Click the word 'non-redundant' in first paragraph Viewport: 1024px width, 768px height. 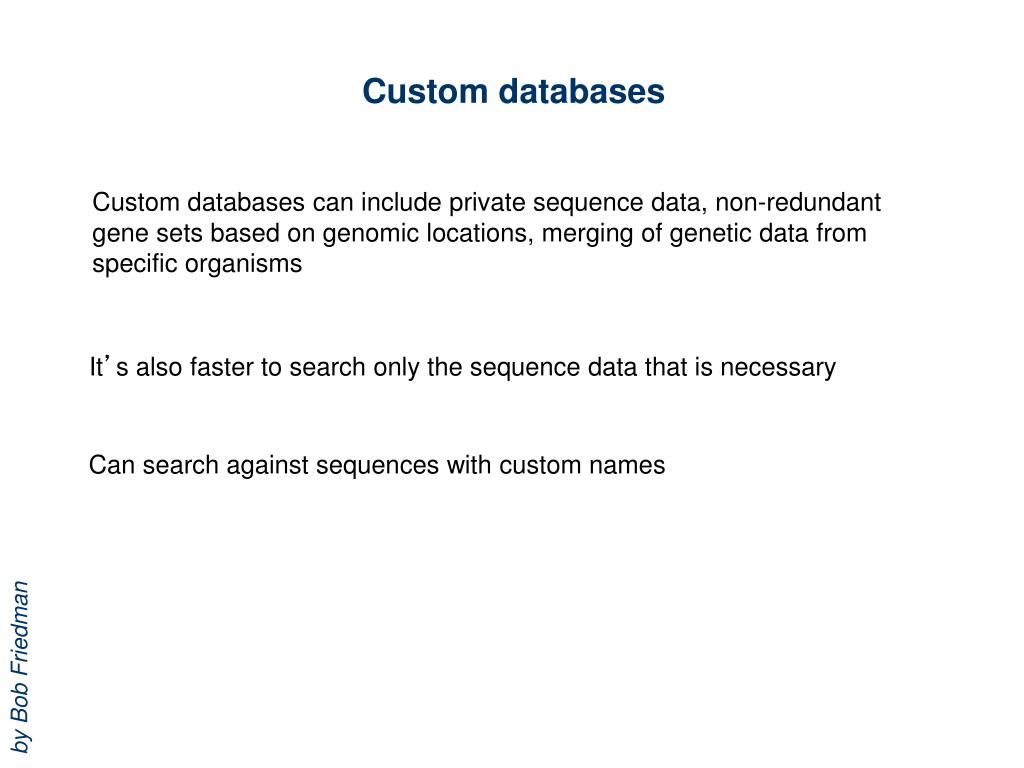click(x=798, y=202)
